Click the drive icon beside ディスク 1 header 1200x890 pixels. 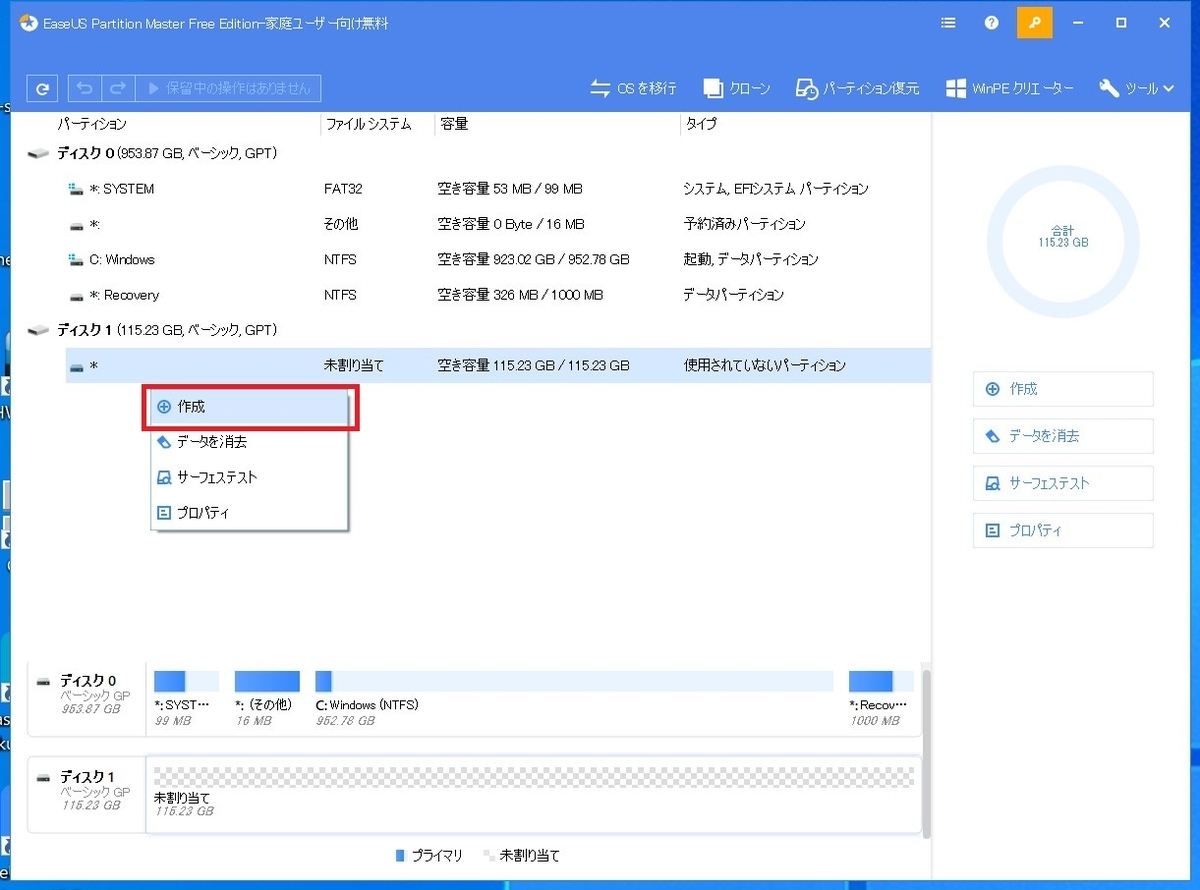click(x=39, y=330)
